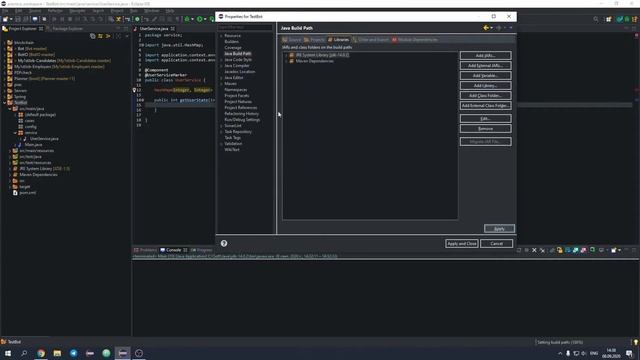Select the Java Code Style property page

pos(238,60)
